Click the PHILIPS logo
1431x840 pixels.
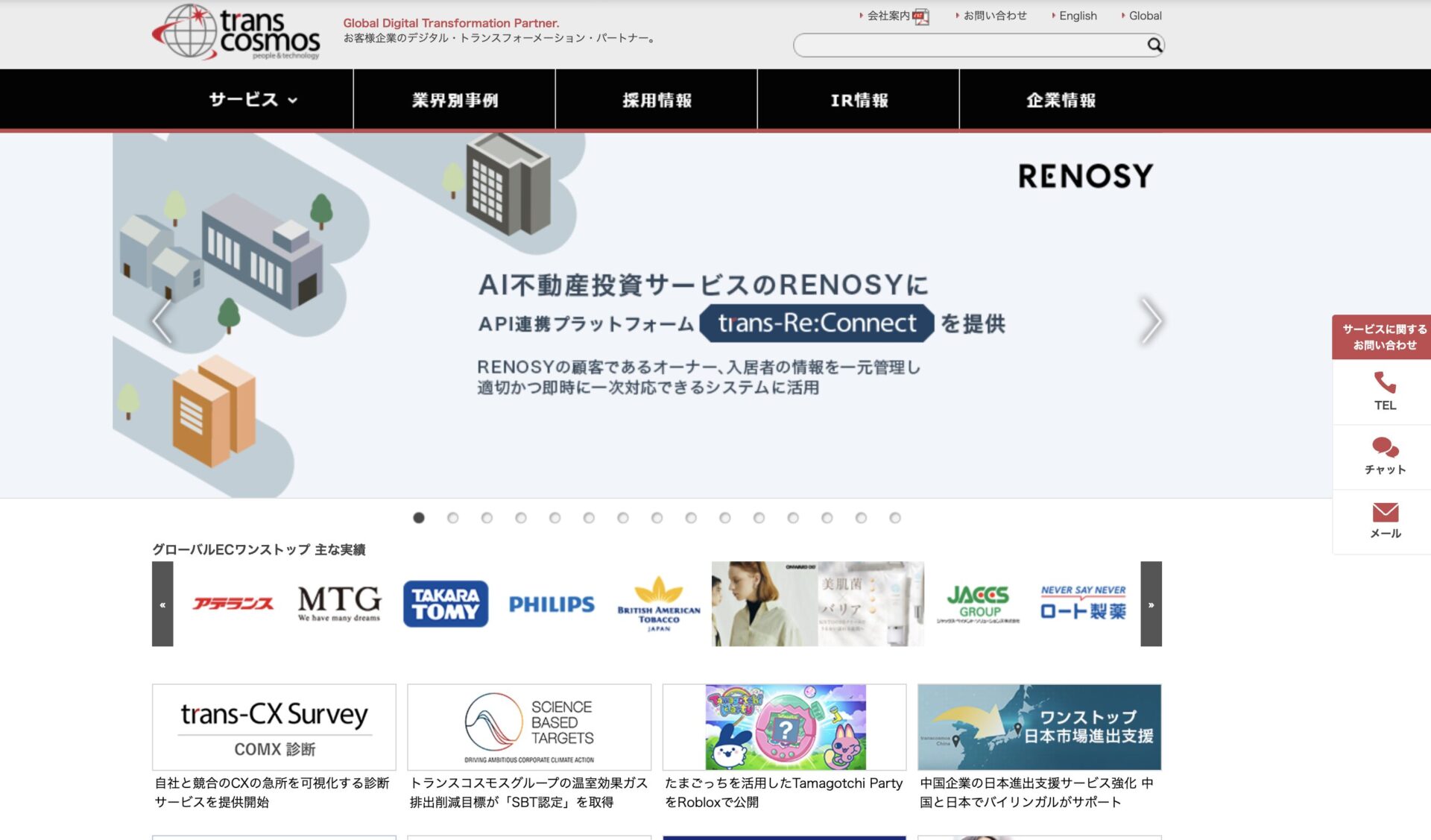552,604
